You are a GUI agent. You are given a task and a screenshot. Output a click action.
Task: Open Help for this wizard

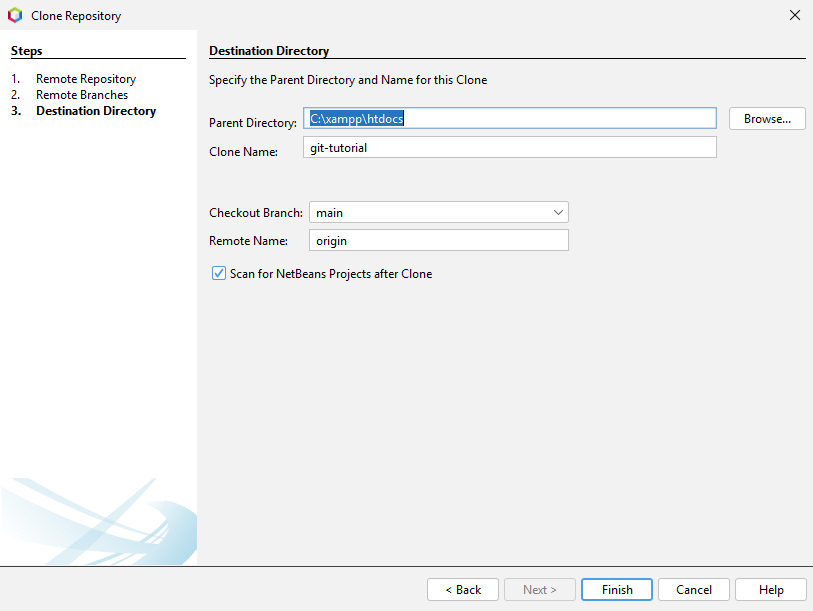771,589
